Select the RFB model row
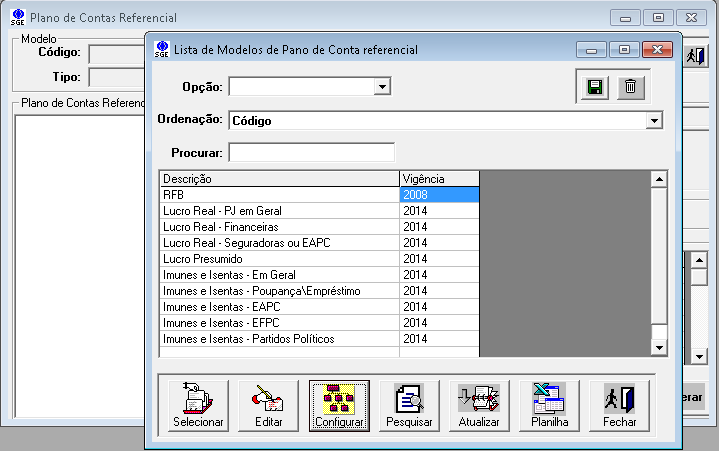The image size is (719, 451). 279,195
